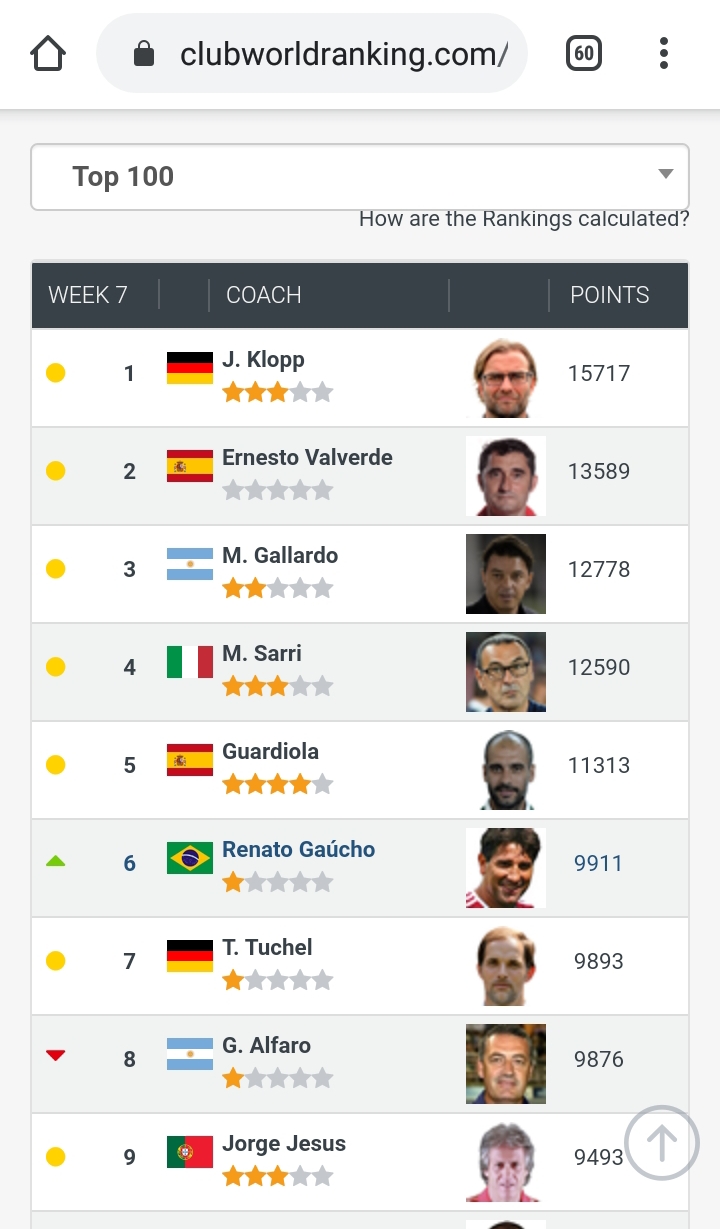Click the WEEK 7 column header

click(x=88, y=295)
